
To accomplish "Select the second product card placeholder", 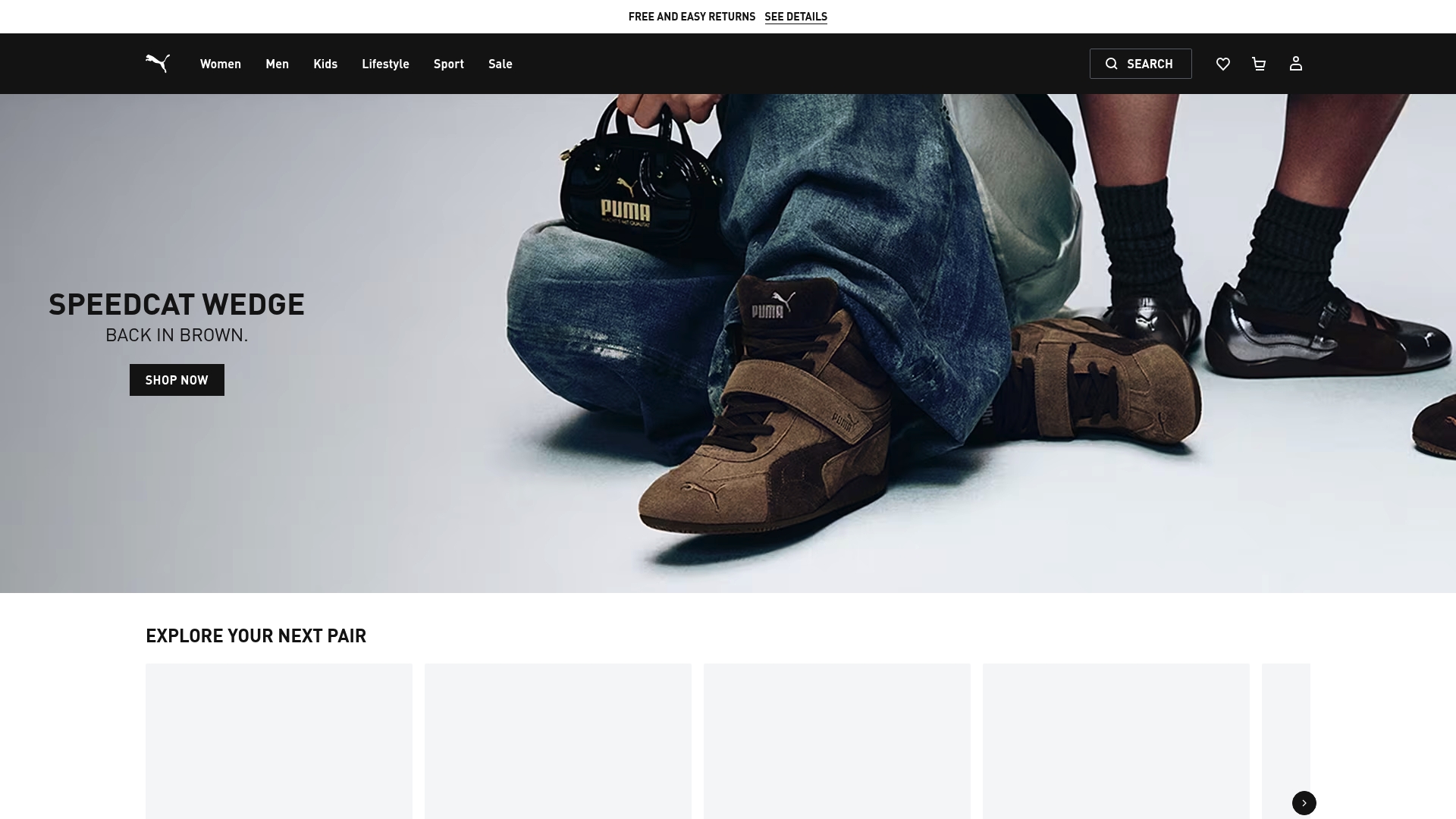I will point(558,741).
